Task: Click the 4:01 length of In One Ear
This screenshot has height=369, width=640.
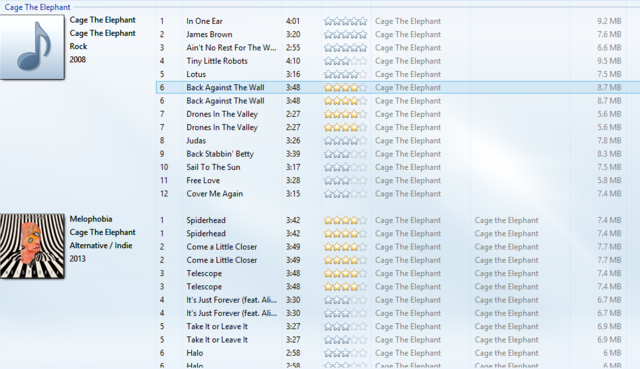Action: coord(293,21)
